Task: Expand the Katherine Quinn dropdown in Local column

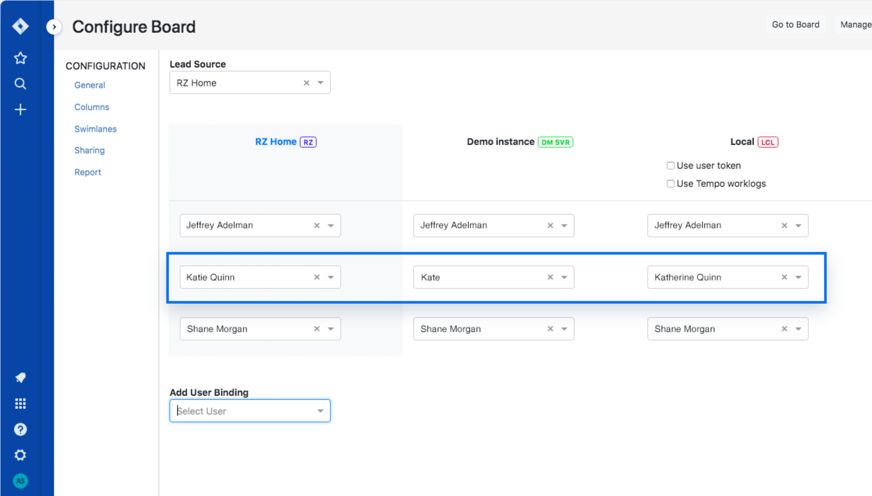Action: click(x=798, y=277)
